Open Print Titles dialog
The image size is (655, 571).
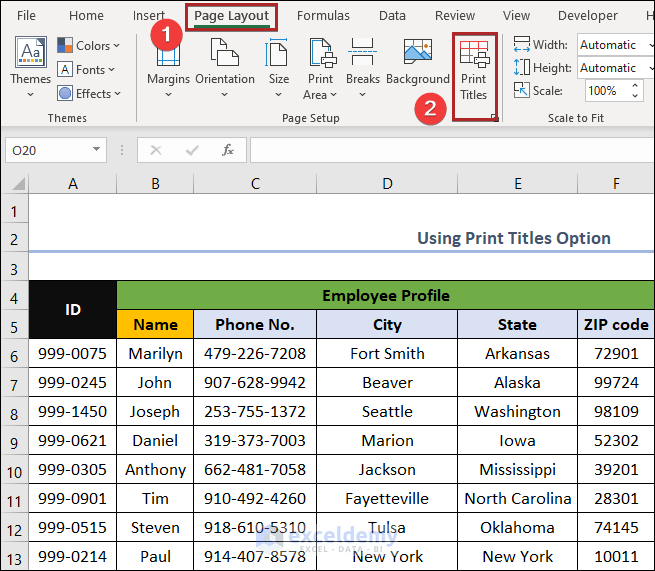[x=474, y=70]
